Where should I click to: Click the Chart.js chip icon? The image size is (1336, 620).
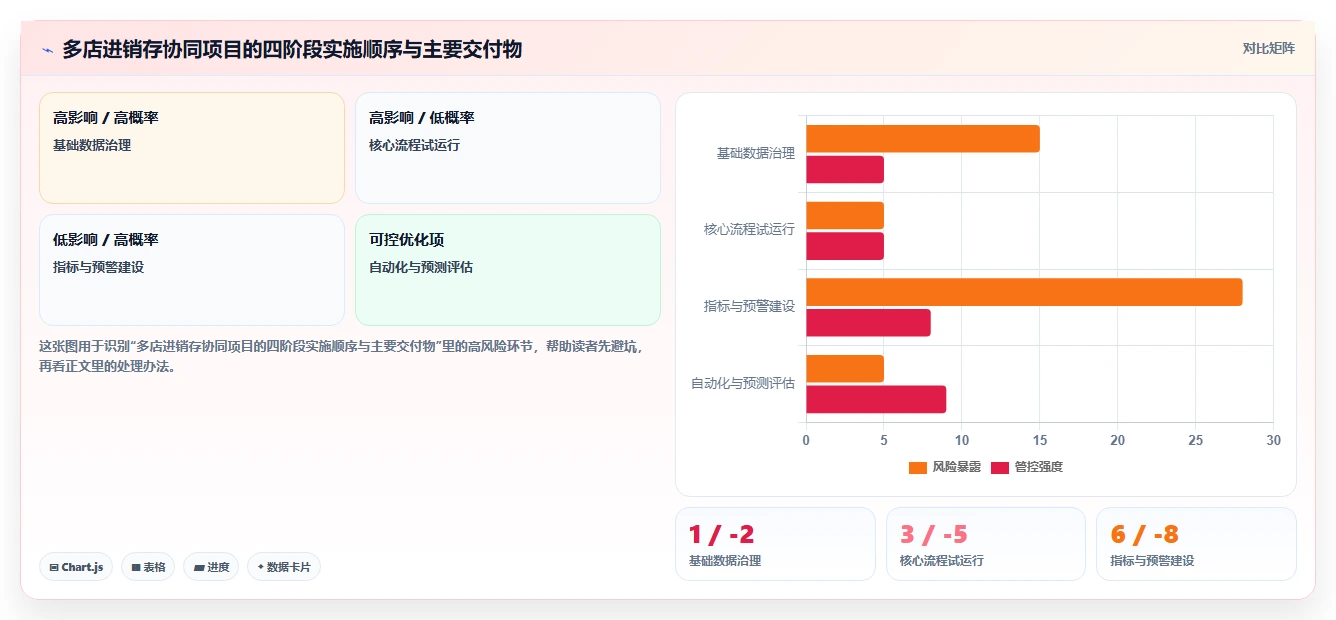click(53, 568)
